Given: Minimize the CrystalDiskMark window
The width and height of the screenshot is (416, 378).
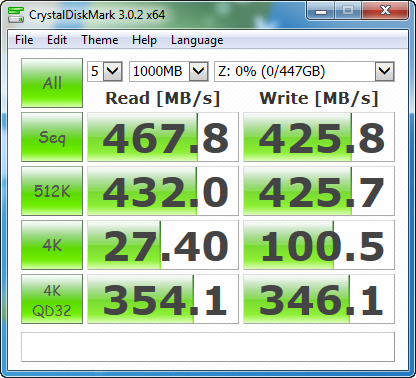Looking at the screenshot, I should pos(321,11).
